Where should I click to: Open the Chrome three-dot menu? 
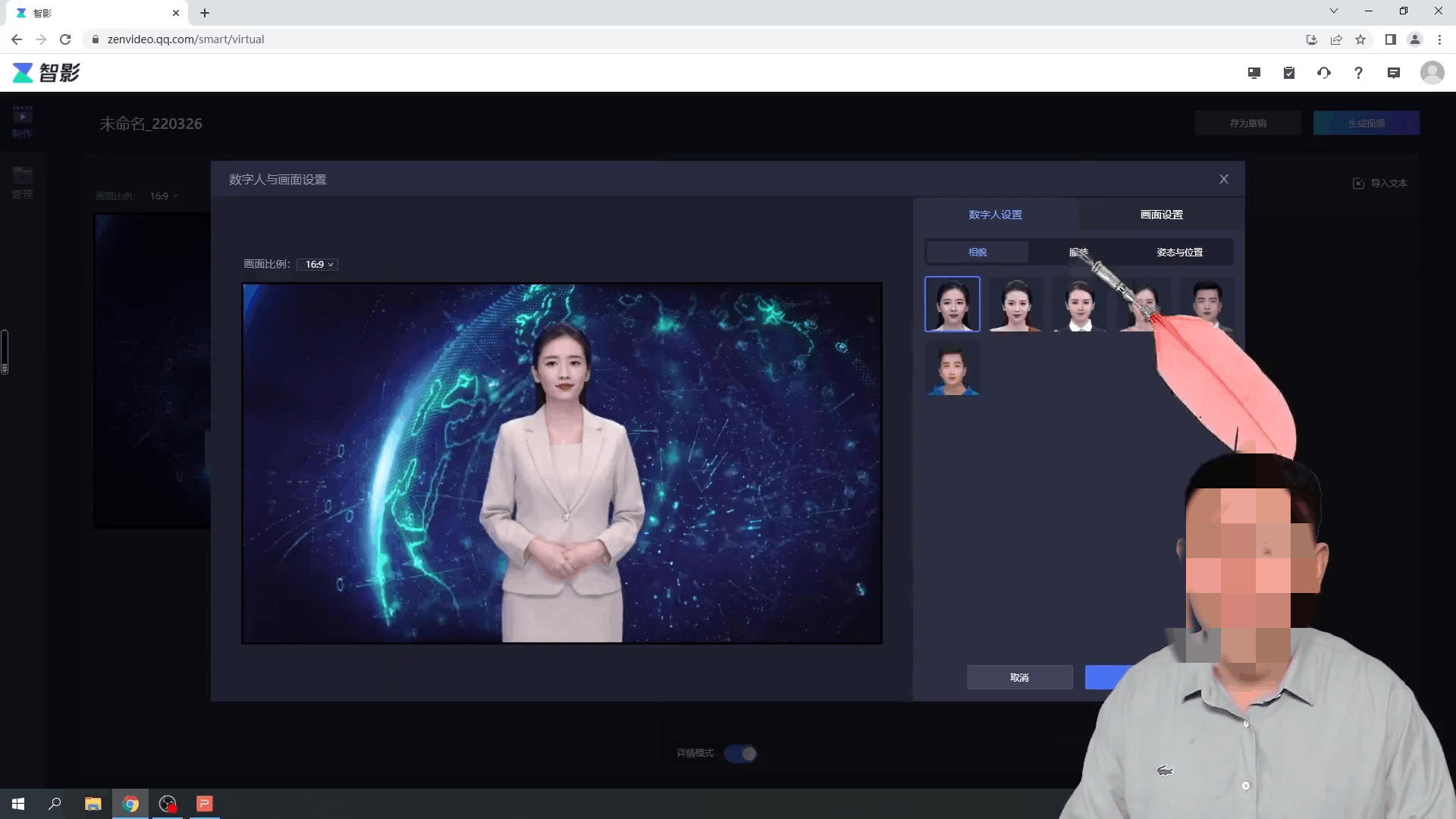point(1439,39)
